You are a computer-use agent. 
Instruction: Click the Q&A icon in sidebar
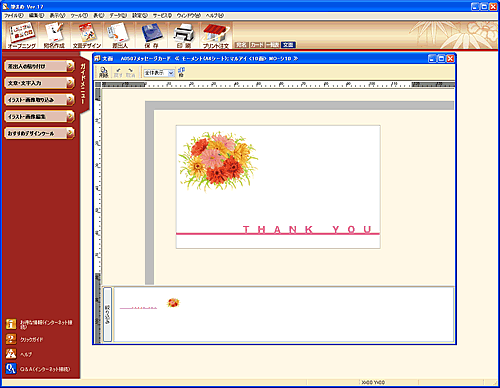(x=11, y=368)
